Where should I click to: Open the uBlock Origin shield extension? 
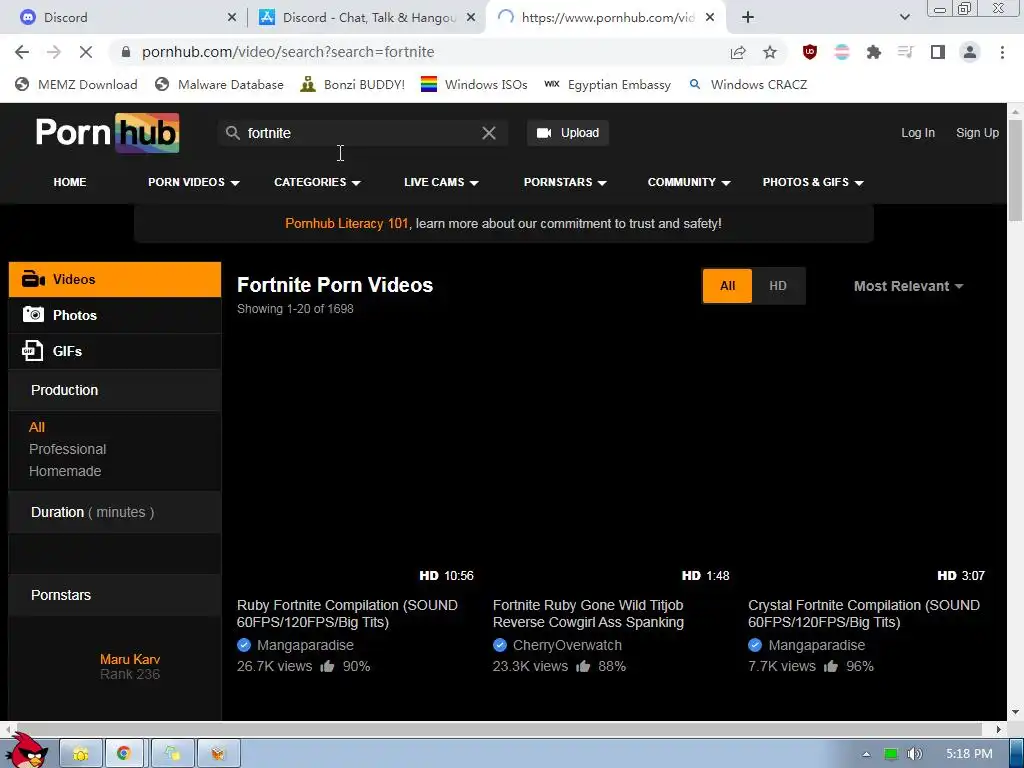(810, 52)
